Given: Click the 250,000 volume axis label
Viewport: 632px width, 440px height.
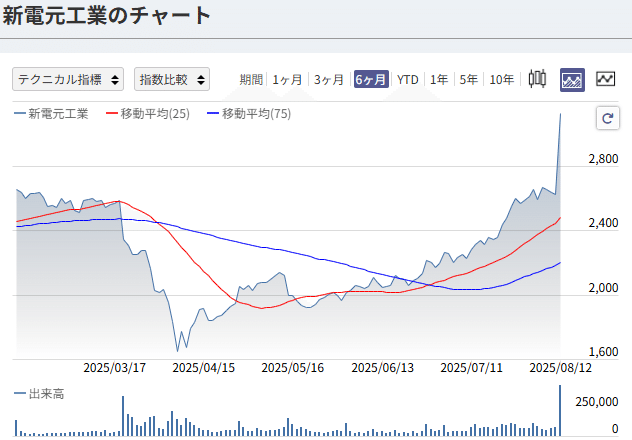Looking at the screenshot, I should pyautogui.click(x=597, y=402).
